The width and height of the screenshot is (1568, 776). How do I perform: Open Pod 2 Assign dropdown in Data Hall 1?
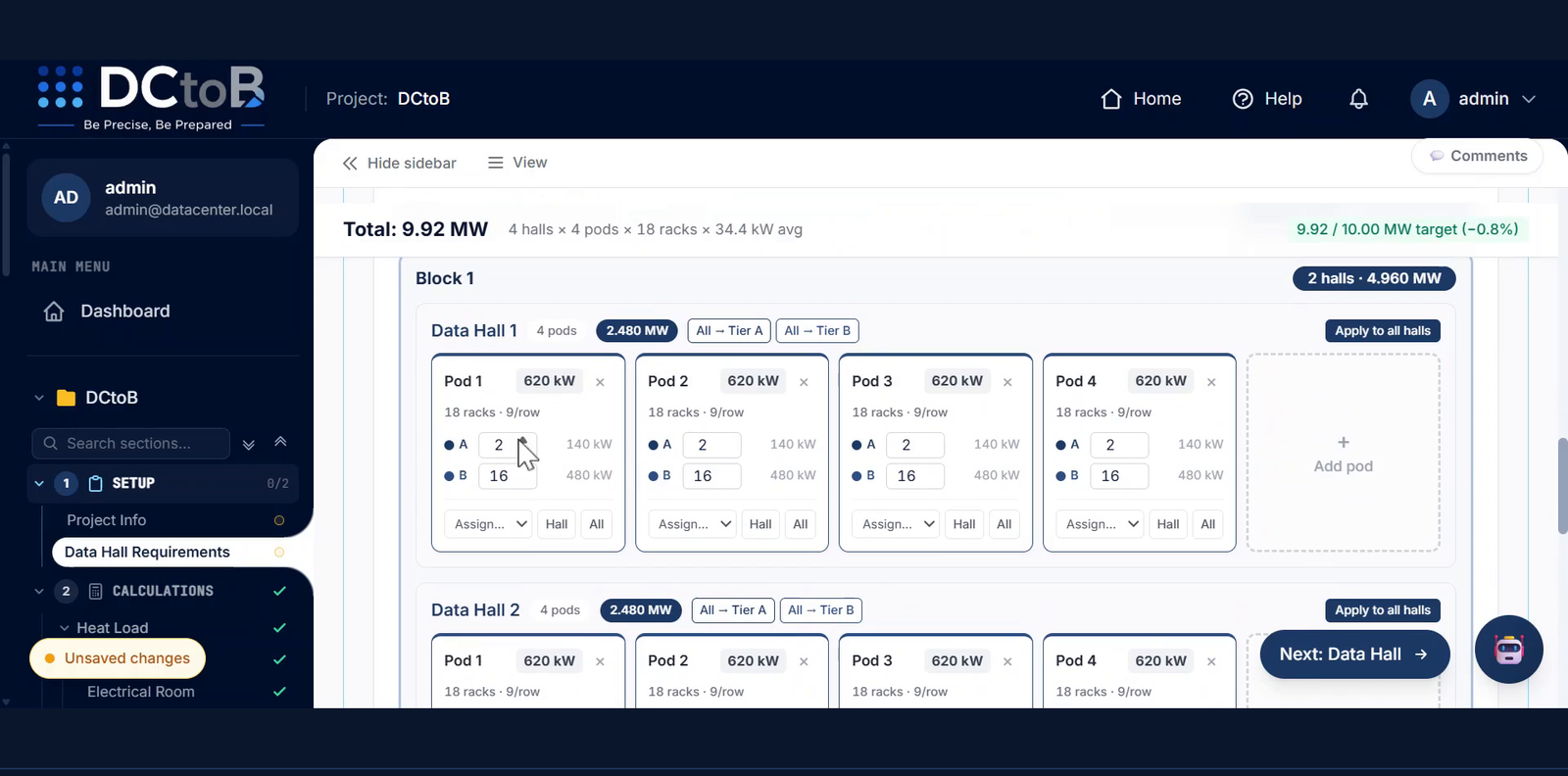694,524
